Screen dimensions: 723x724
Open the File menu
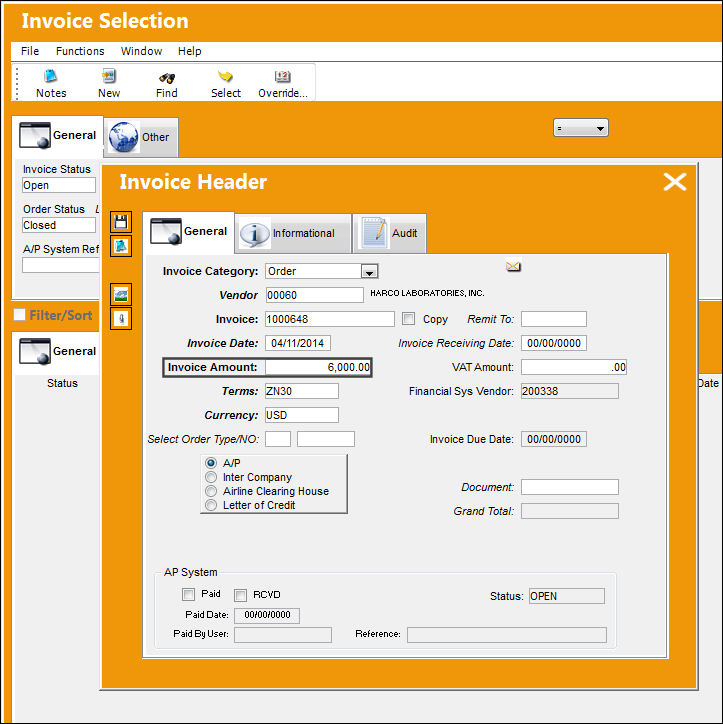30,51
